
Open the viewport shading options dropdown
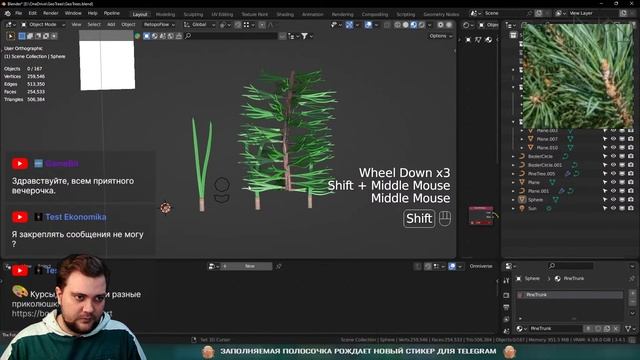[429, 25]
